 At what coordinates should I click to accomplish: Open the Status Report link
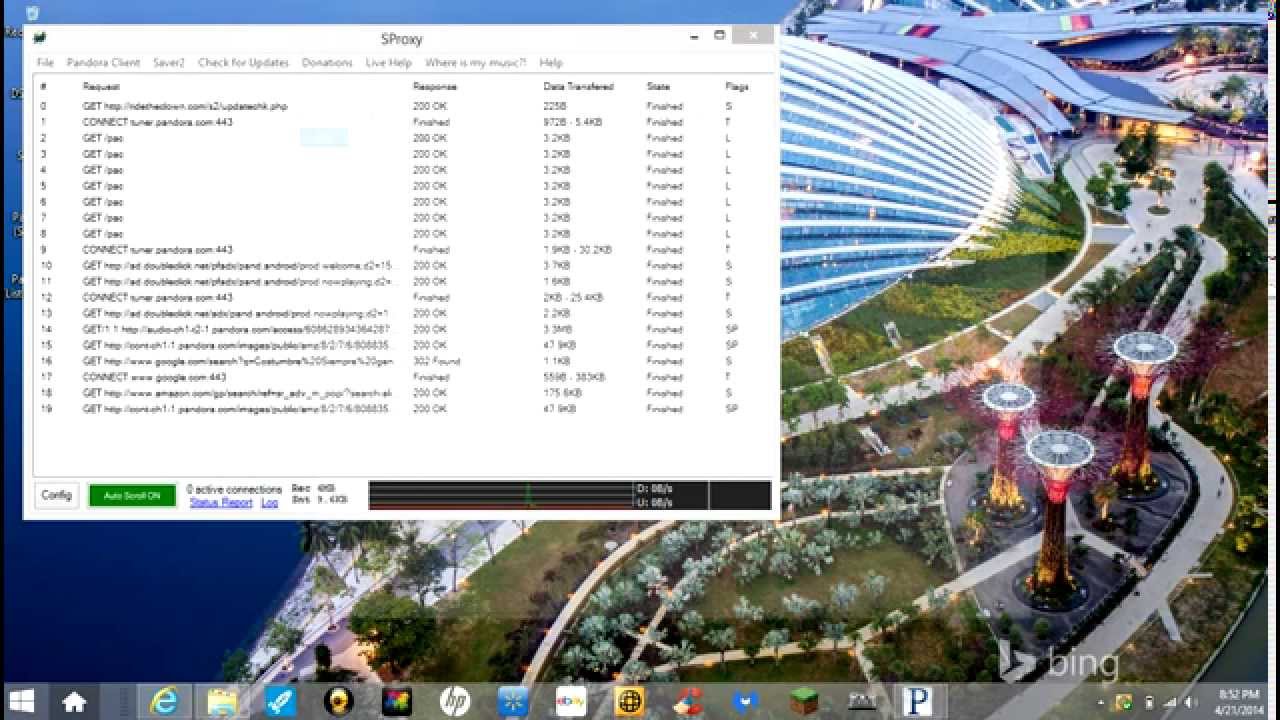point(221,502)
